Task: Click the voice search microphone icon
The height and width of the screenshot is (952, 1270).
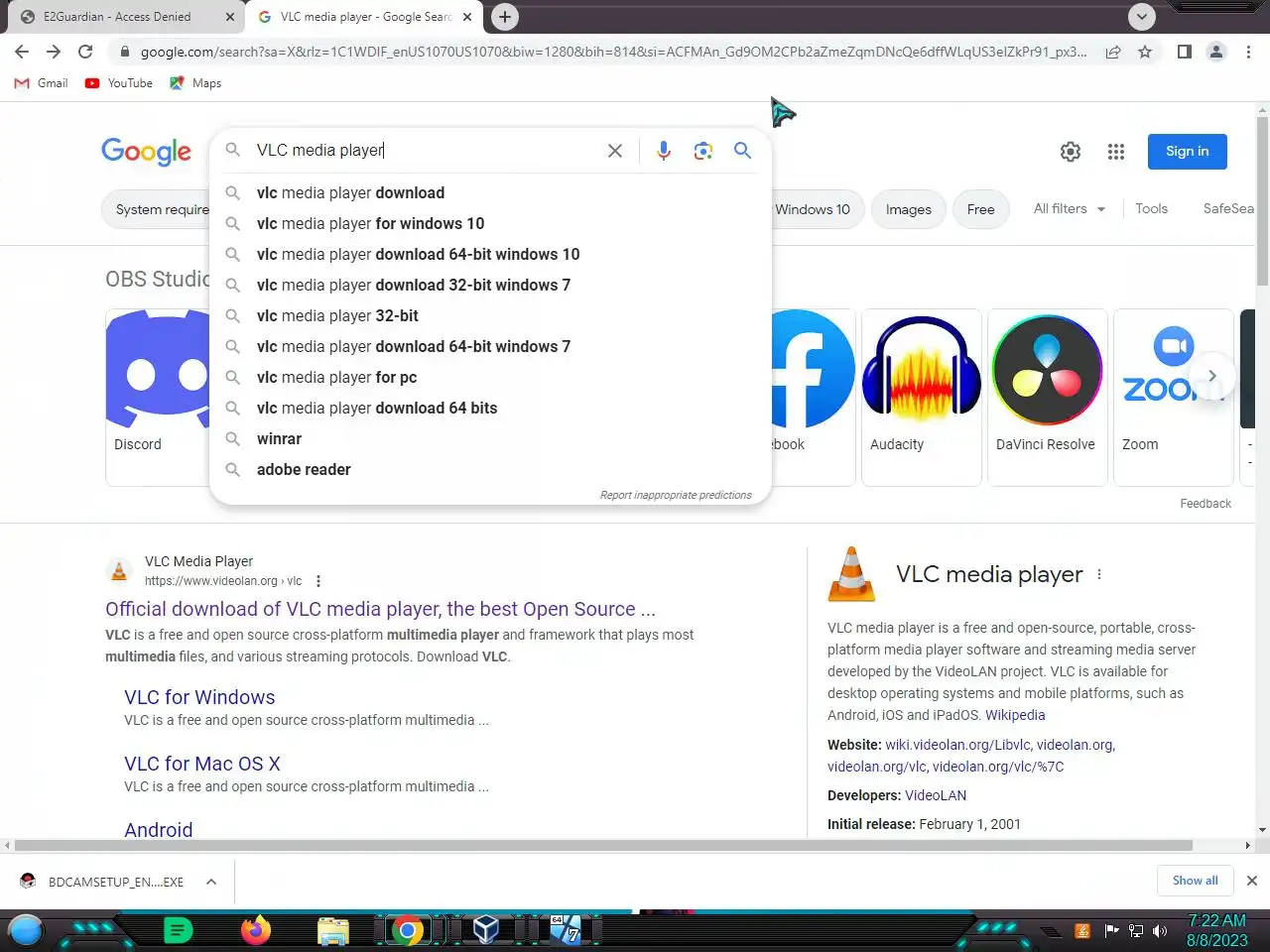Action: click(x=664, y=151)
